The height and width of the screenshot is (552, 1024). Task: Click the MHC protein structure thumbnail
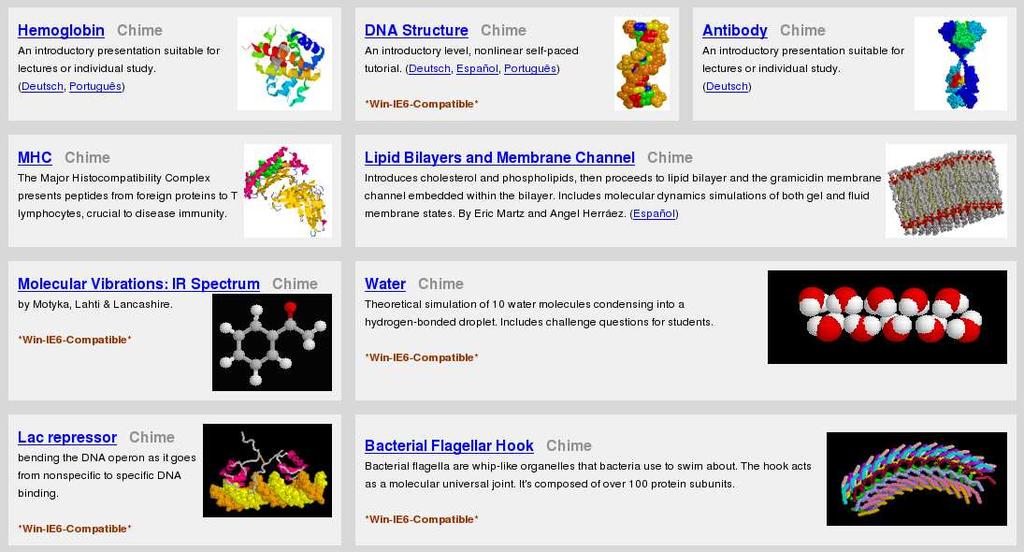click(287, 191)
